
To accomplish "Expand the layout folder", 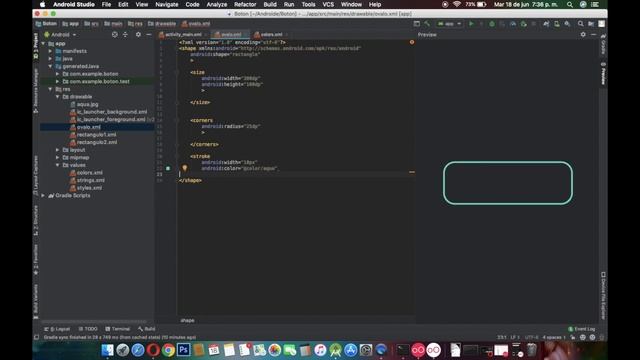I will coord(58,150).
